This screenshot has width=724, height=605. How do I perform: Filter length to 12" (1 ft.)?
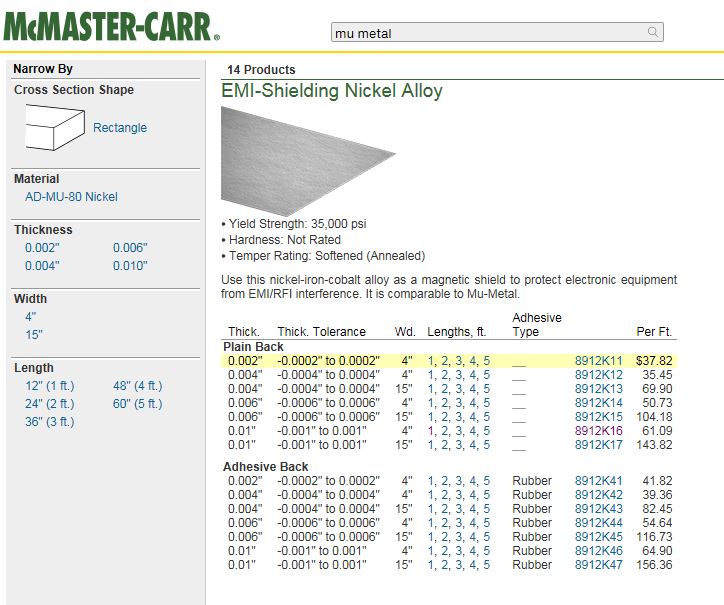tap(49, 386)
